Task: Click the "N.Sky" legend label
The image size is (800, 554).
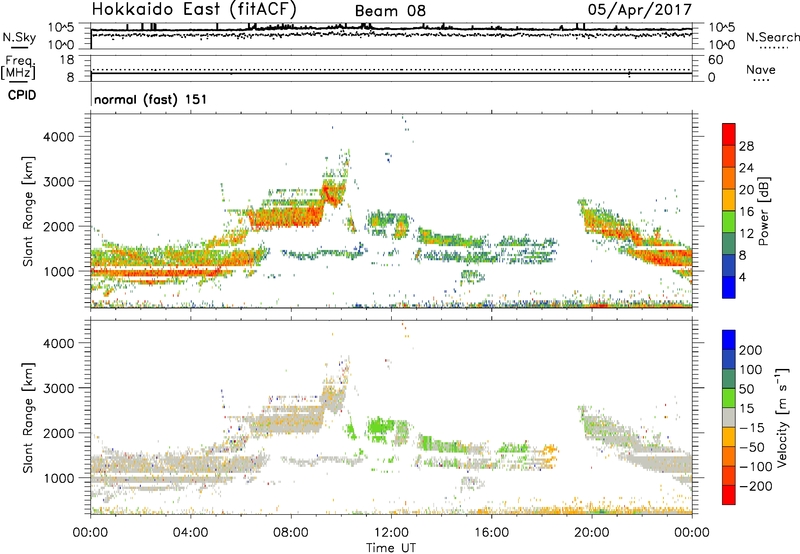Action: 19,37
